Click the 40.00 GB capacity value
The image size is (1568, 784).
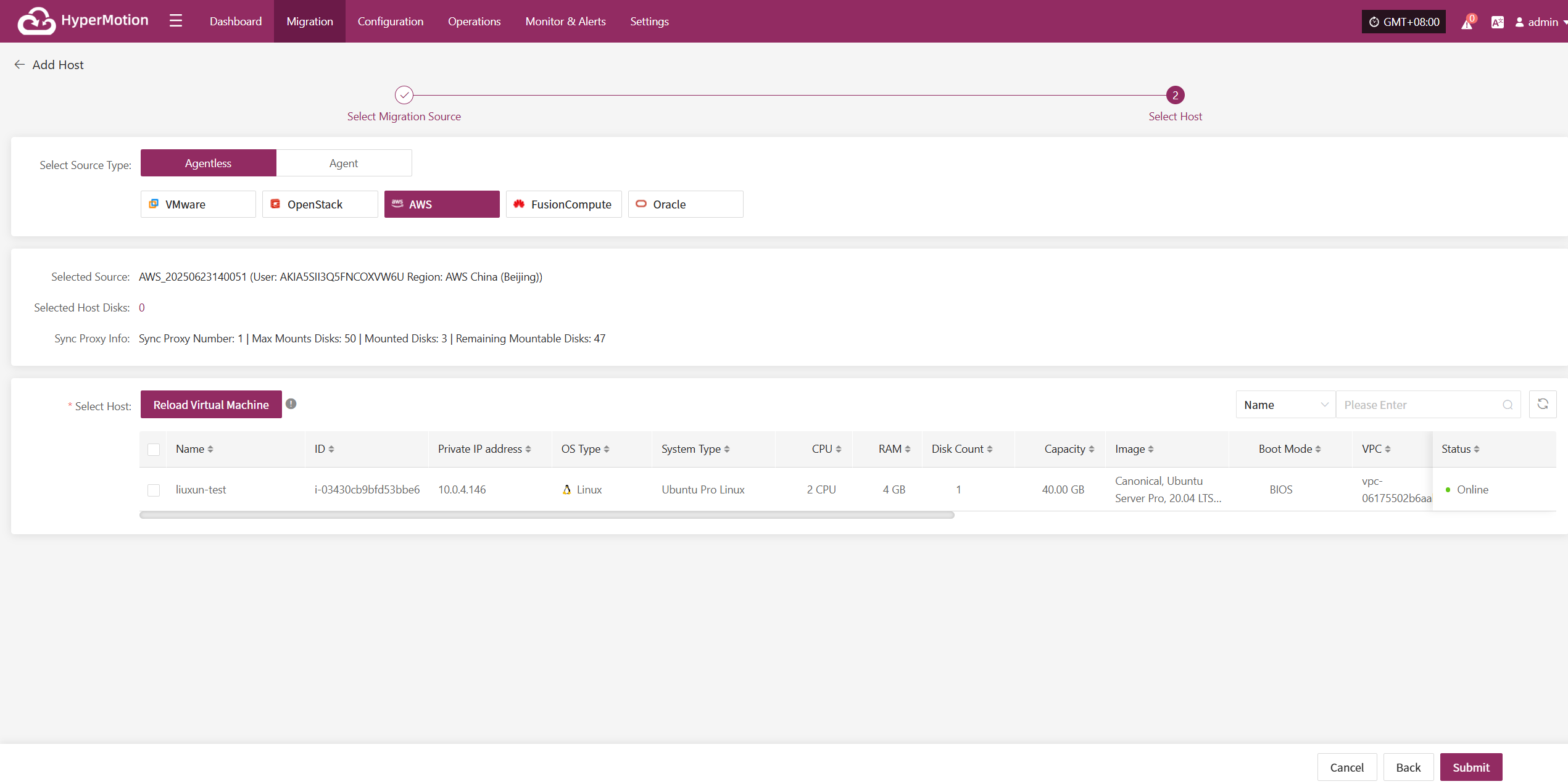(x=1063, y=490)
